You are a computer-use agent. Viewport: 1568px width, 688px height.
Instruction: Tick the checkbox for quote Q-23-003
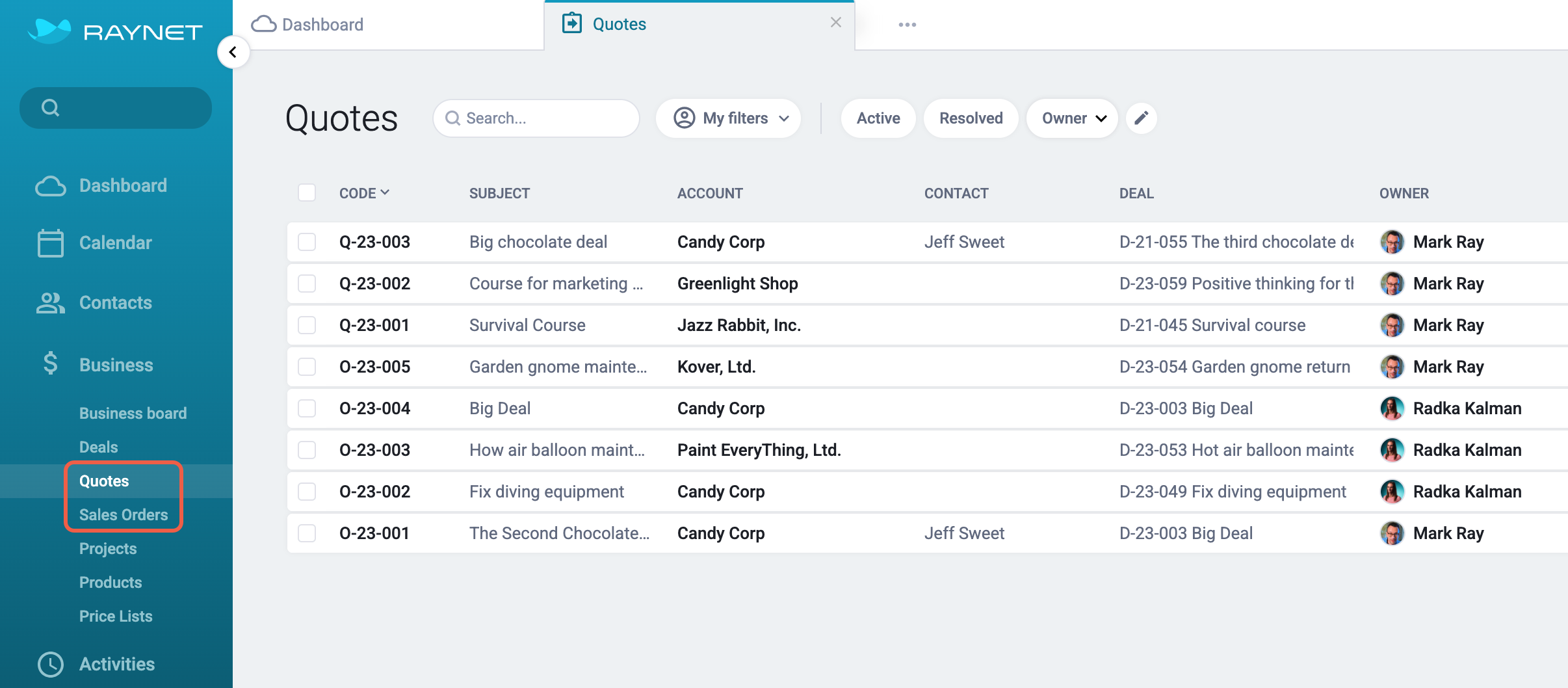(307, 242)
